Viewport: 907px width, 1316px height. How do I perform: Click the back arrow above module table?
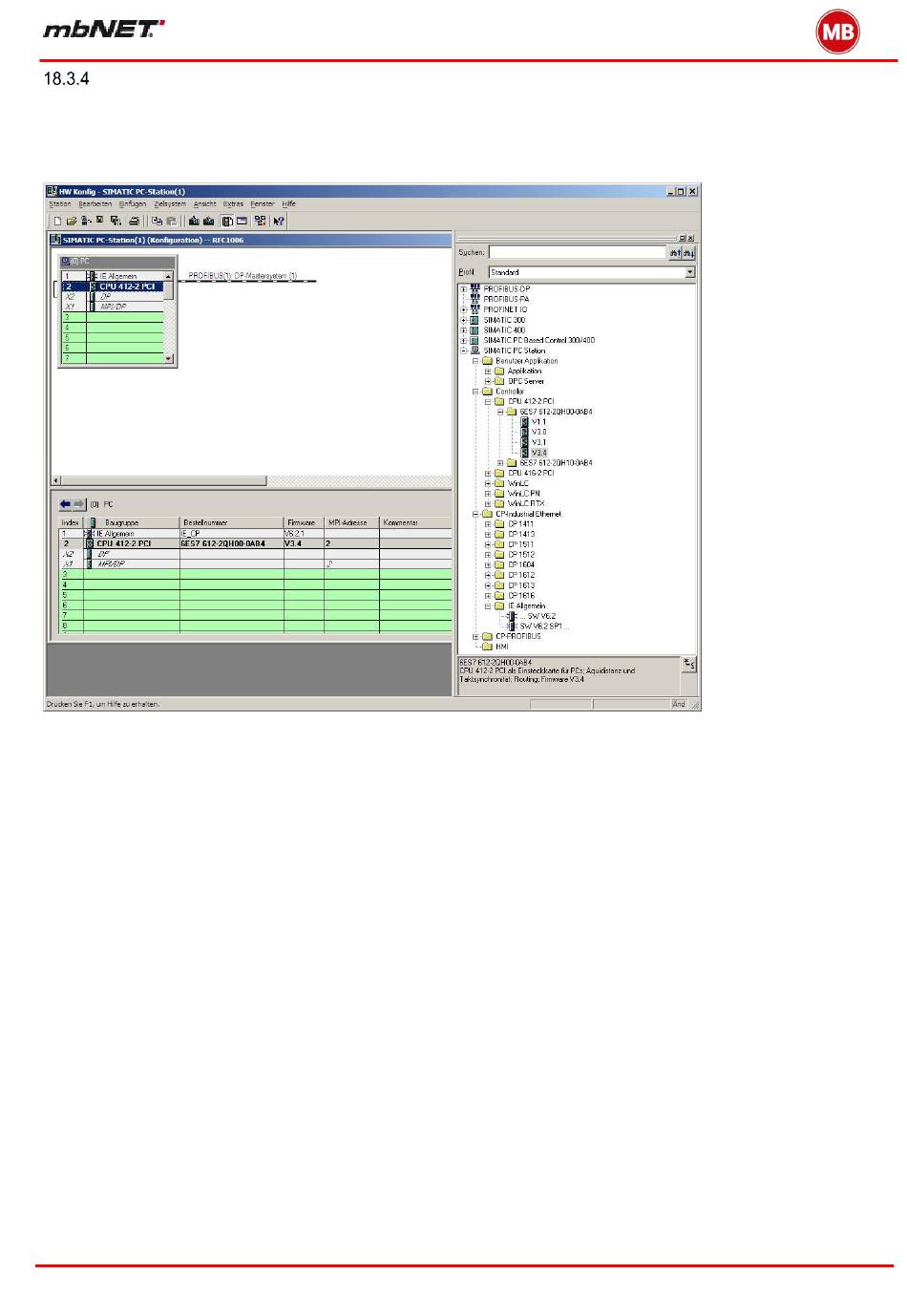[65, 503]
